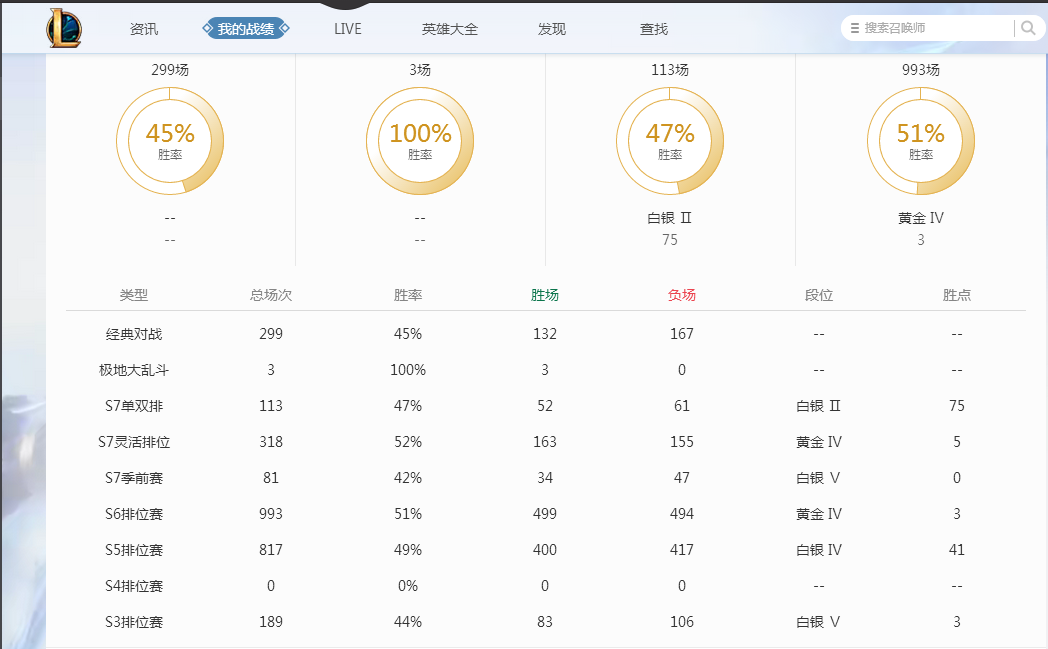Image resolution: width=1048 pixels, height=649 pixels.
Task: Click 白银 II rank under the 47% ring
Action: (670, 218)
